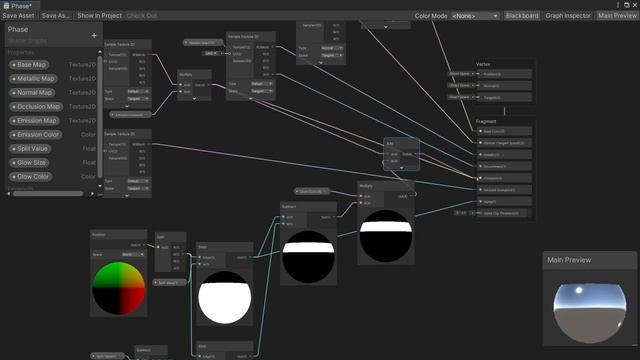Image resolution: width=640 pixels, height=360 pixels.
Task: Select the Glow Color blackboard property
Action: point(31,177)
